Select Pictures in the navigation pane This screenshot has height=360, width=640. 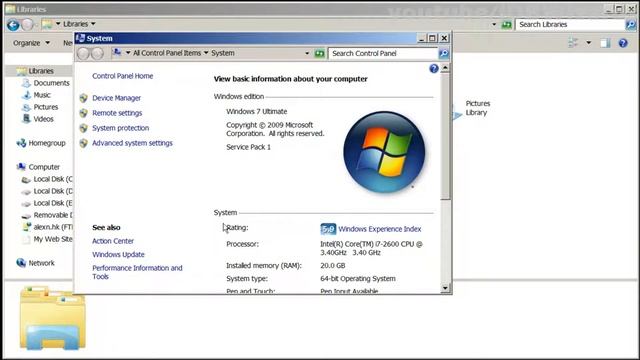[x=46, y=107]
